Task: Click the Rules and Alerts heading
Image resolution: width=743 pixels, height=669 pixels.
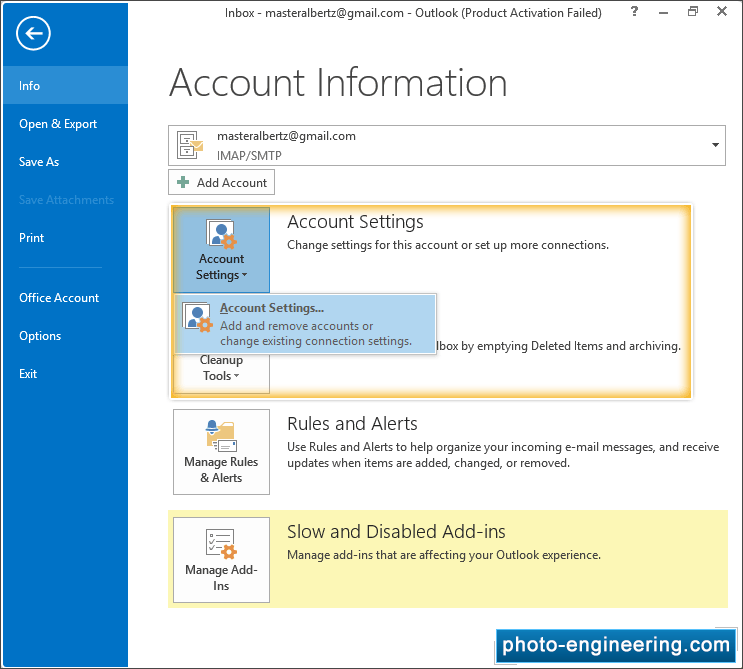Action: click(352, 424)
